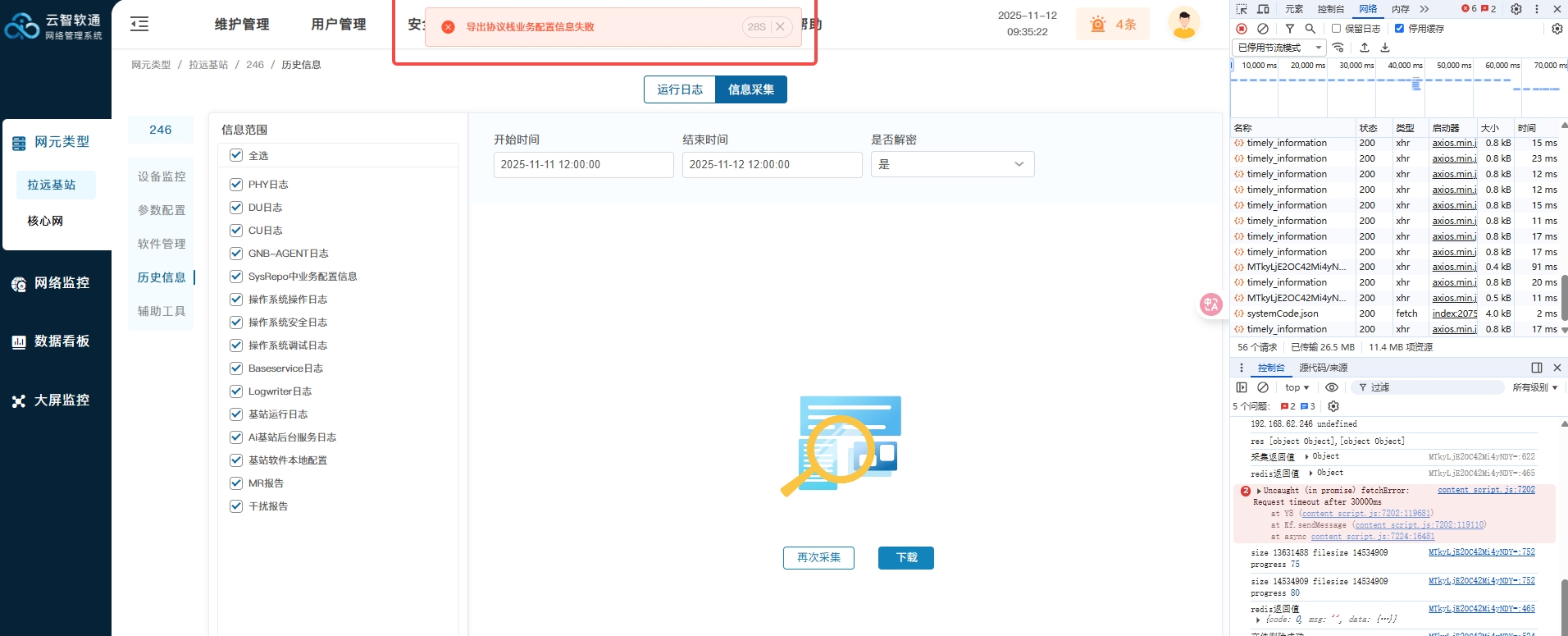Toggle the PHY日志 checkbox
Viewport: 1568px width, 636px height.
236,185
